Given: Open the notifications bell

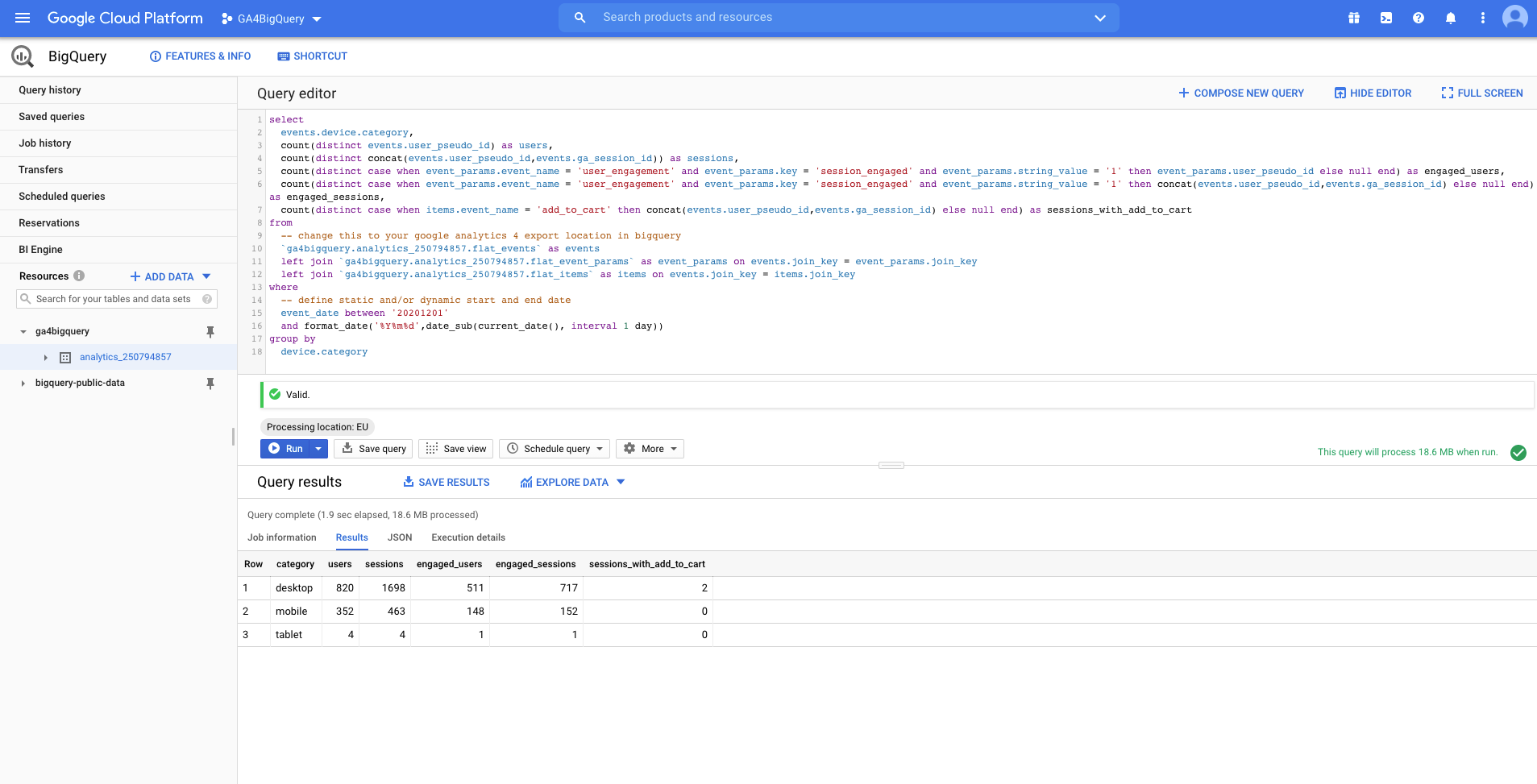Looking at the screenshot, I should (1450, 17).
